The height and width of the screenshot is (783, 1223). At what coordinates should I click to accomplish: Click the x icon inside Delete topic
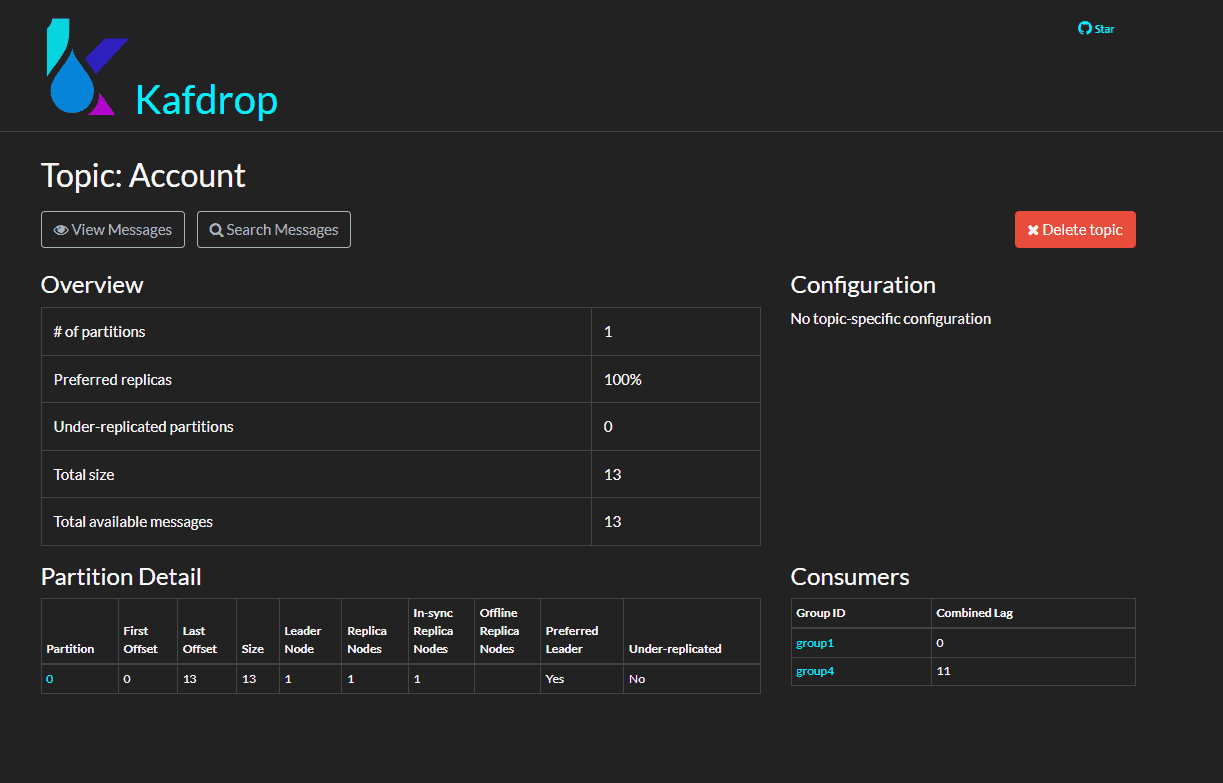[1033, 229]
